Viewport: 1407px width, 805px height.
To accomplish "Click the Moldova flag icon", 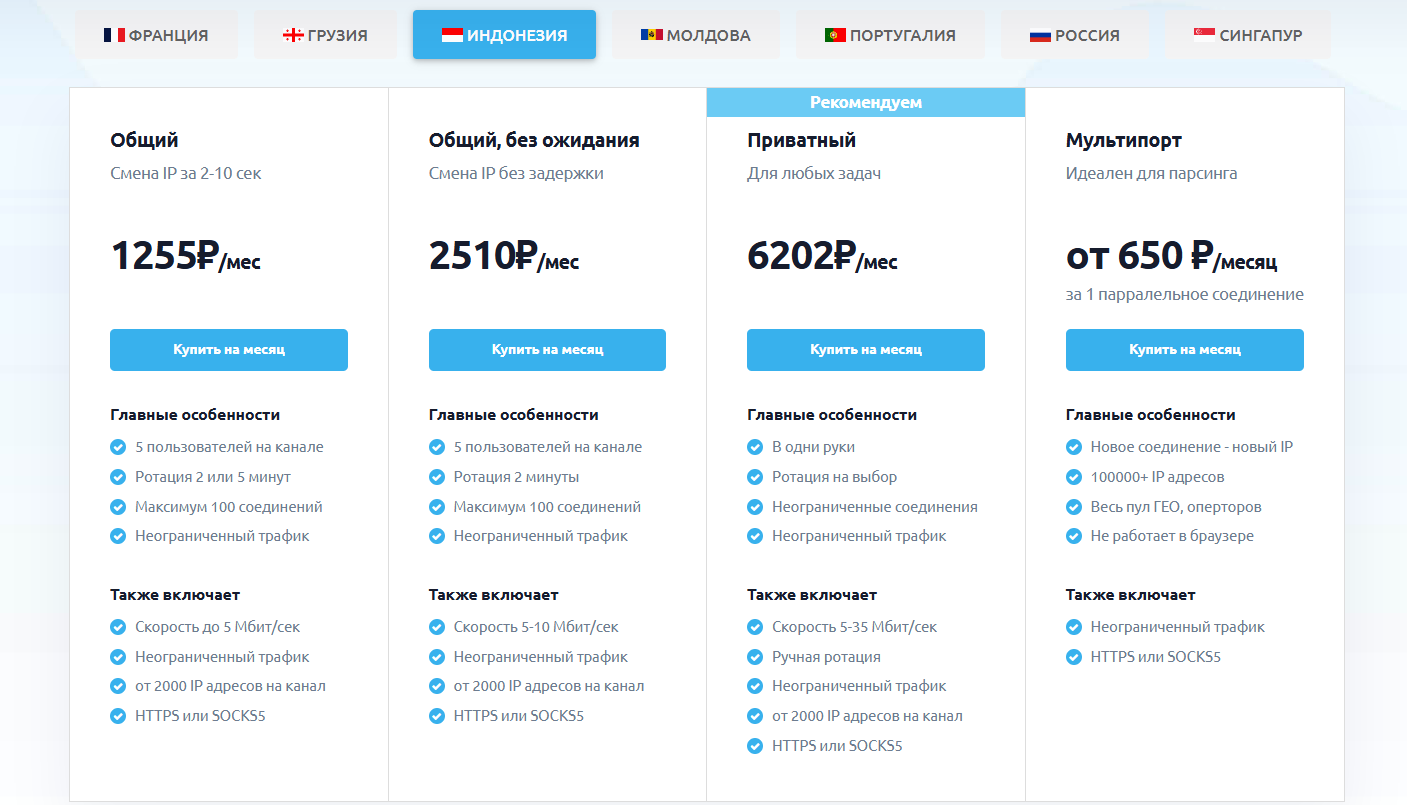I will coord(652,35).
